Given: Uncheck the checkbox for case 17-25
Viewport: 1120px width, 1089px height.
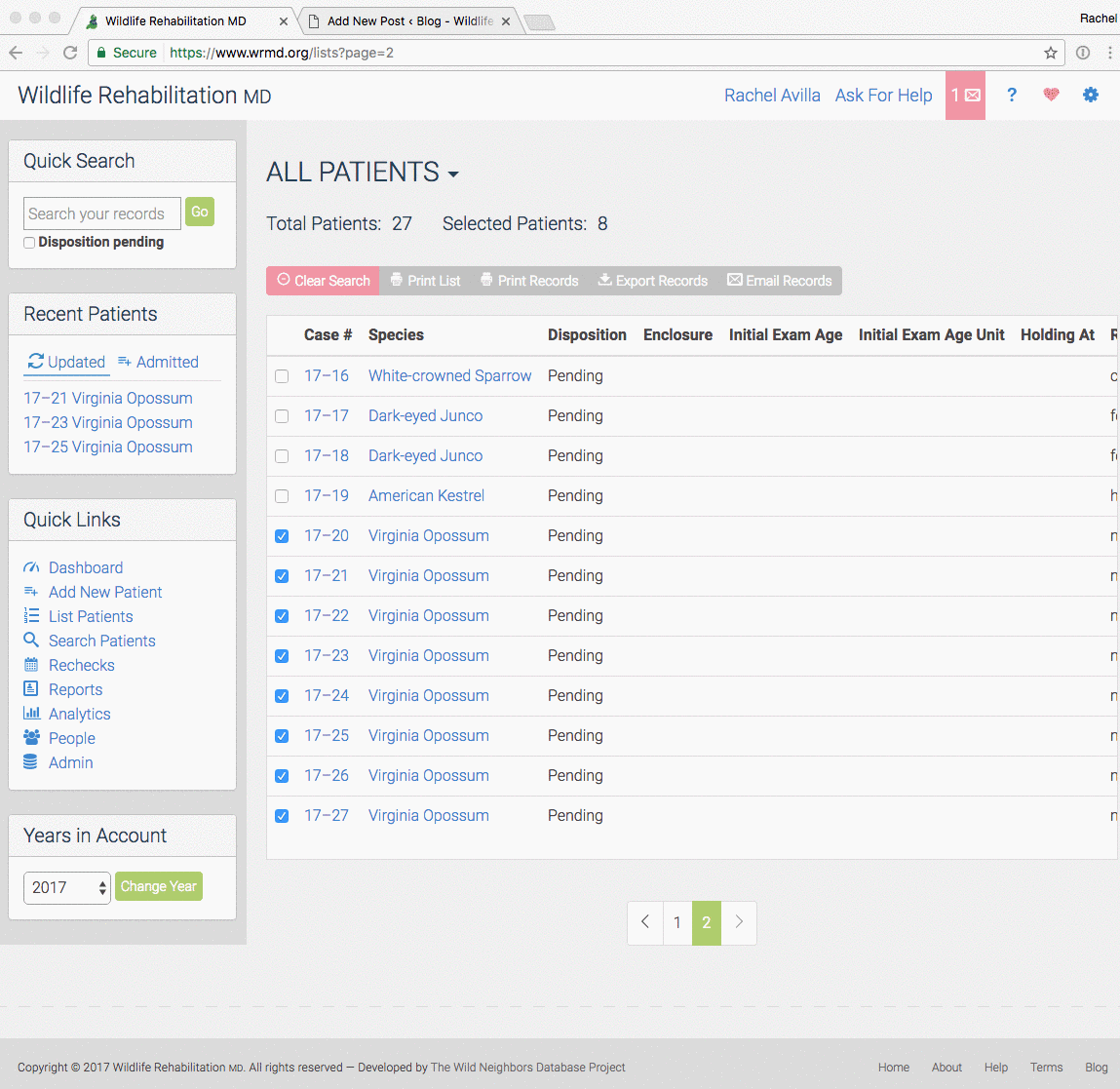Looking at the screenshot, I should tap(282, 736).
